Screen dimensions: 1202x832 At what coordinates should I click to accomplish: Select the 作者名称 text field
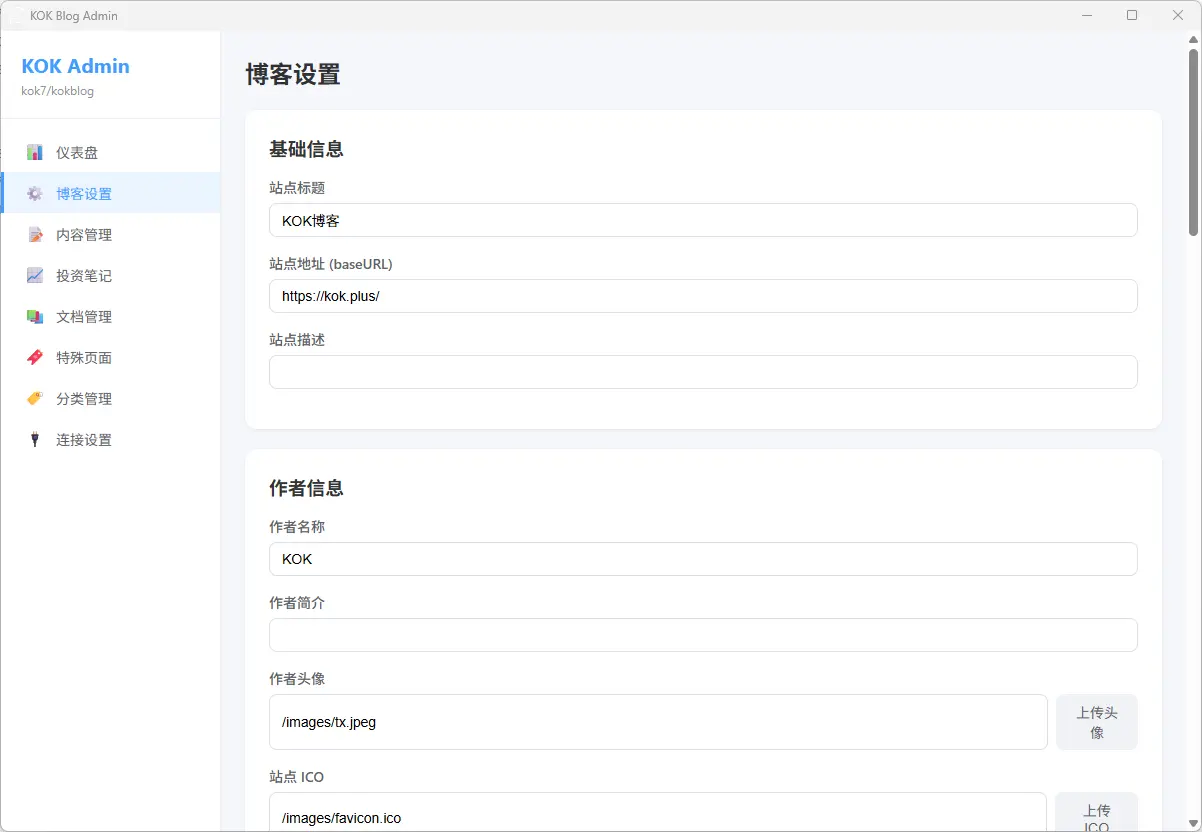[702, 559]
